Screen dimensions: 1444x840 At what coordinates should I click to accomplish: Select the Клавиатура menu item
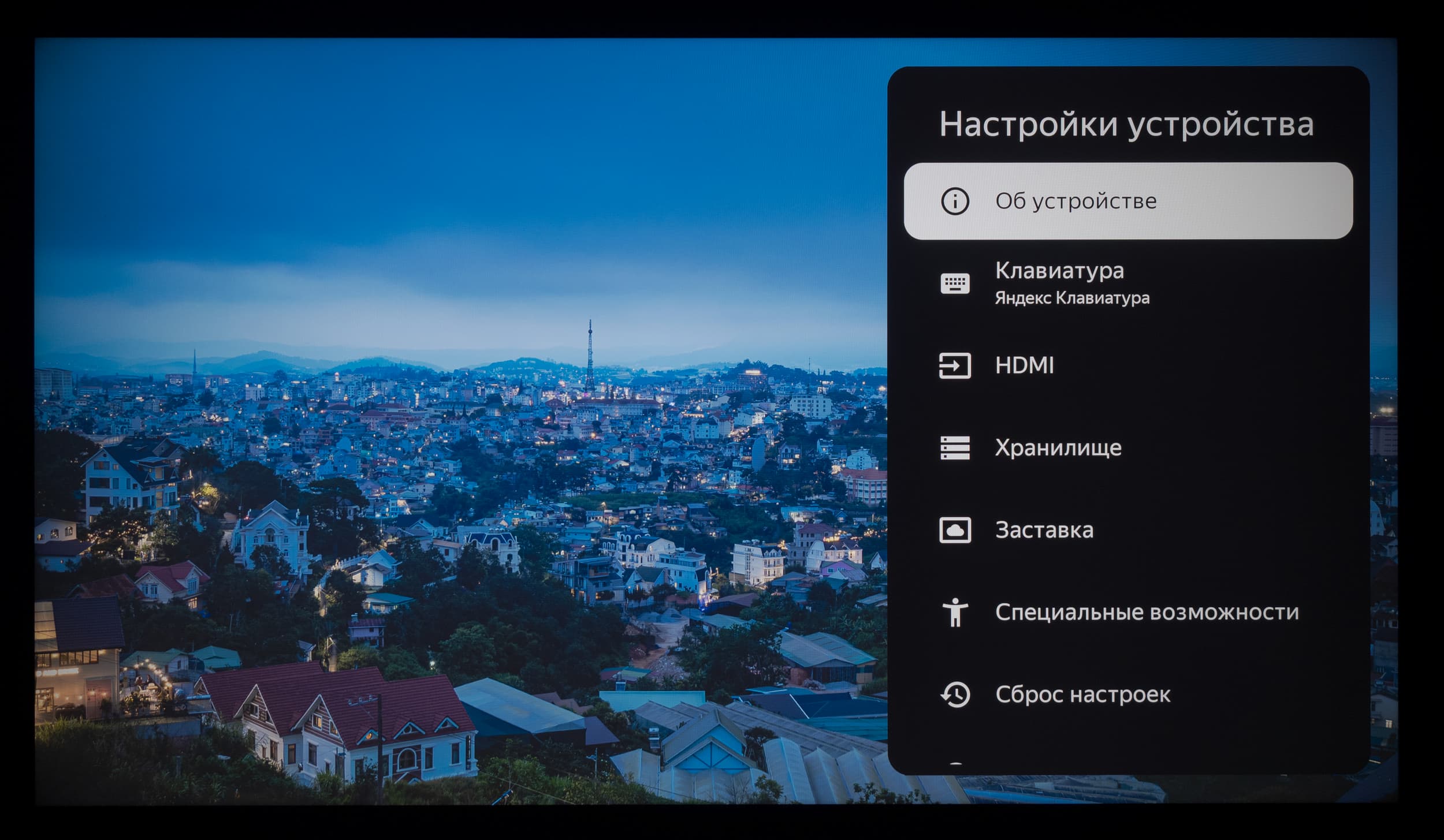pos(1059,270)
